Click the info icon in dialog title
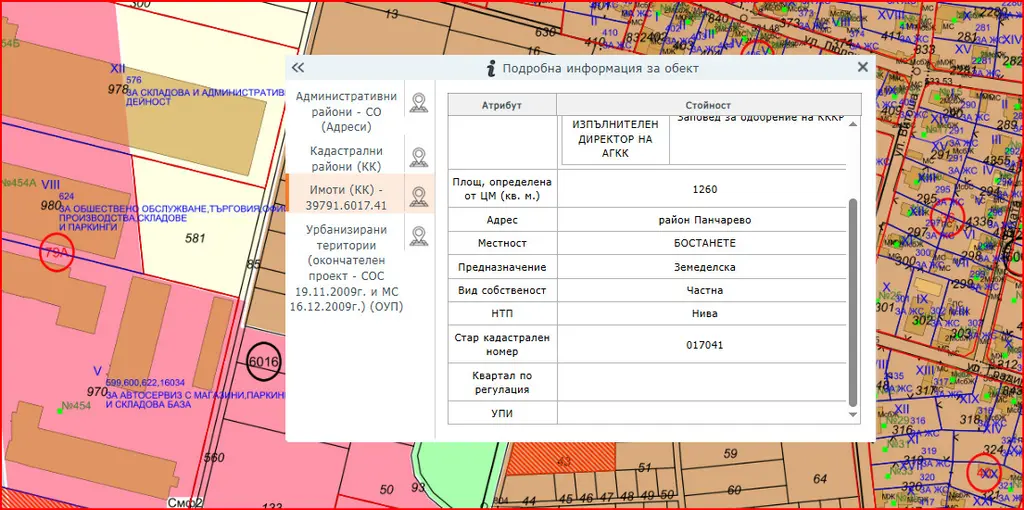The image size is (1024, 510). (x=490, y=68)
